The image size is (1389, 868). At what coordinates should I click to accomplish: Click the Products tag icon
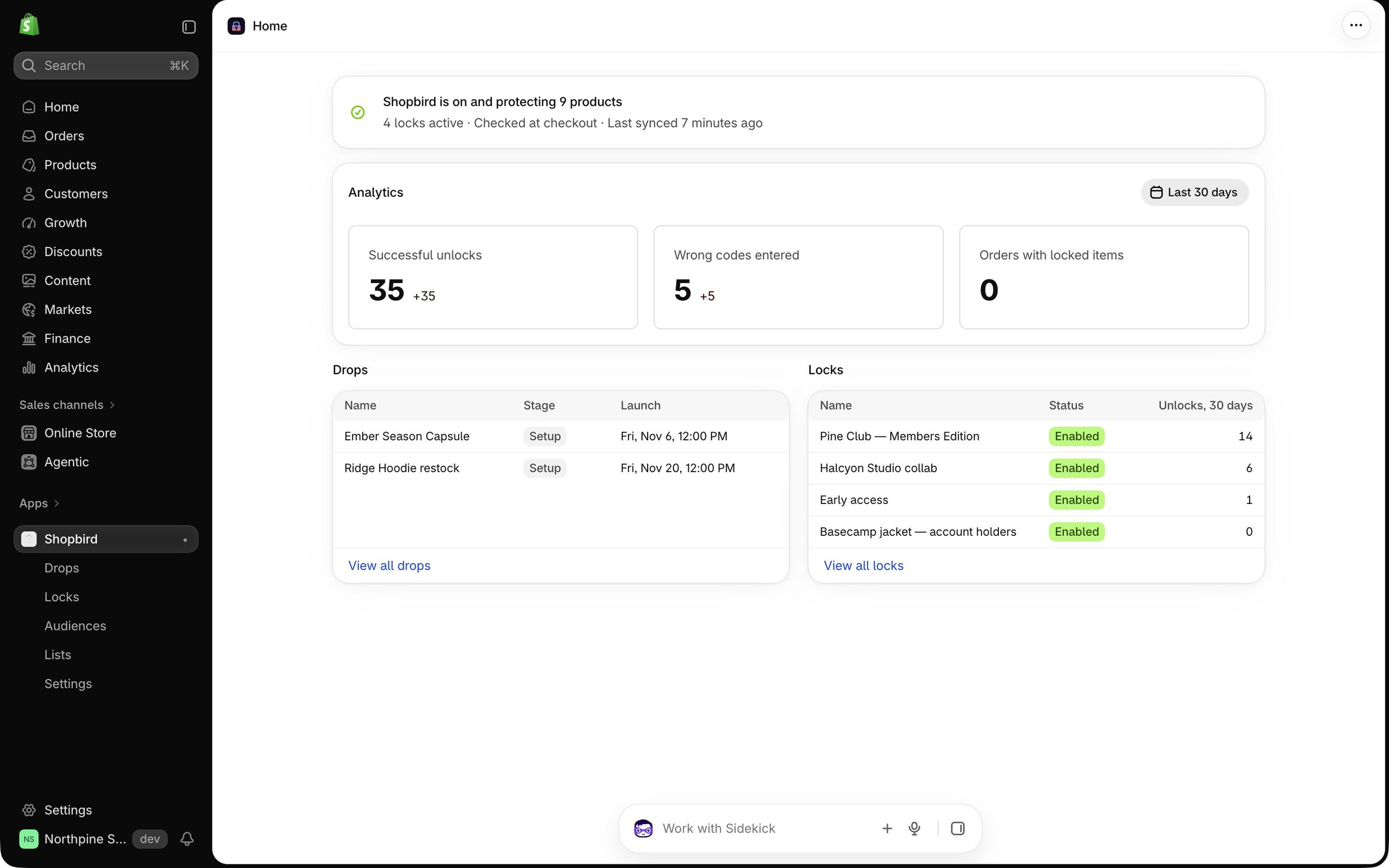(29, 165)
